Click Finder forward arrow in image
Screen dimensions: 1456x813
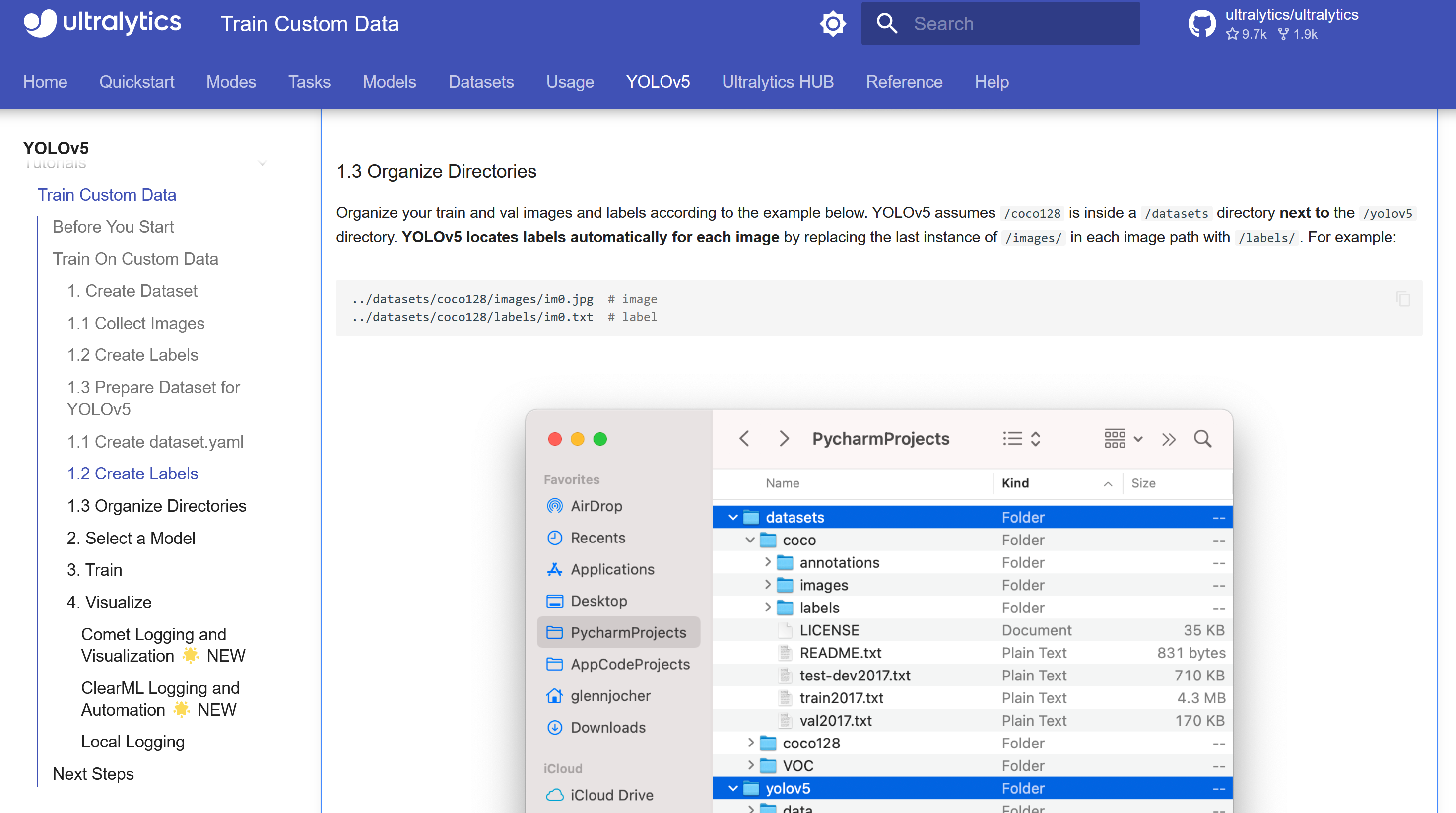pyautogui.click(x=784, y=439)
